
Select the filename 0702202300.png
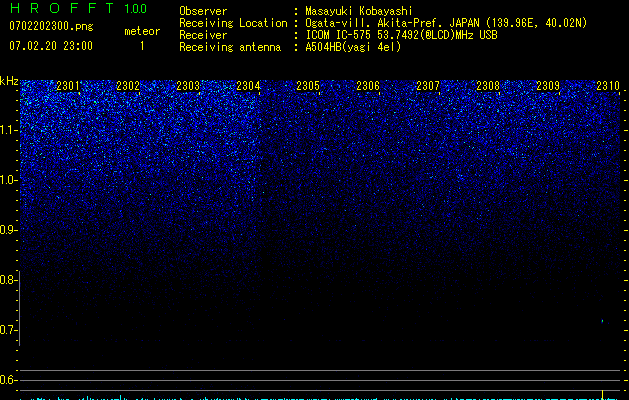51,27
